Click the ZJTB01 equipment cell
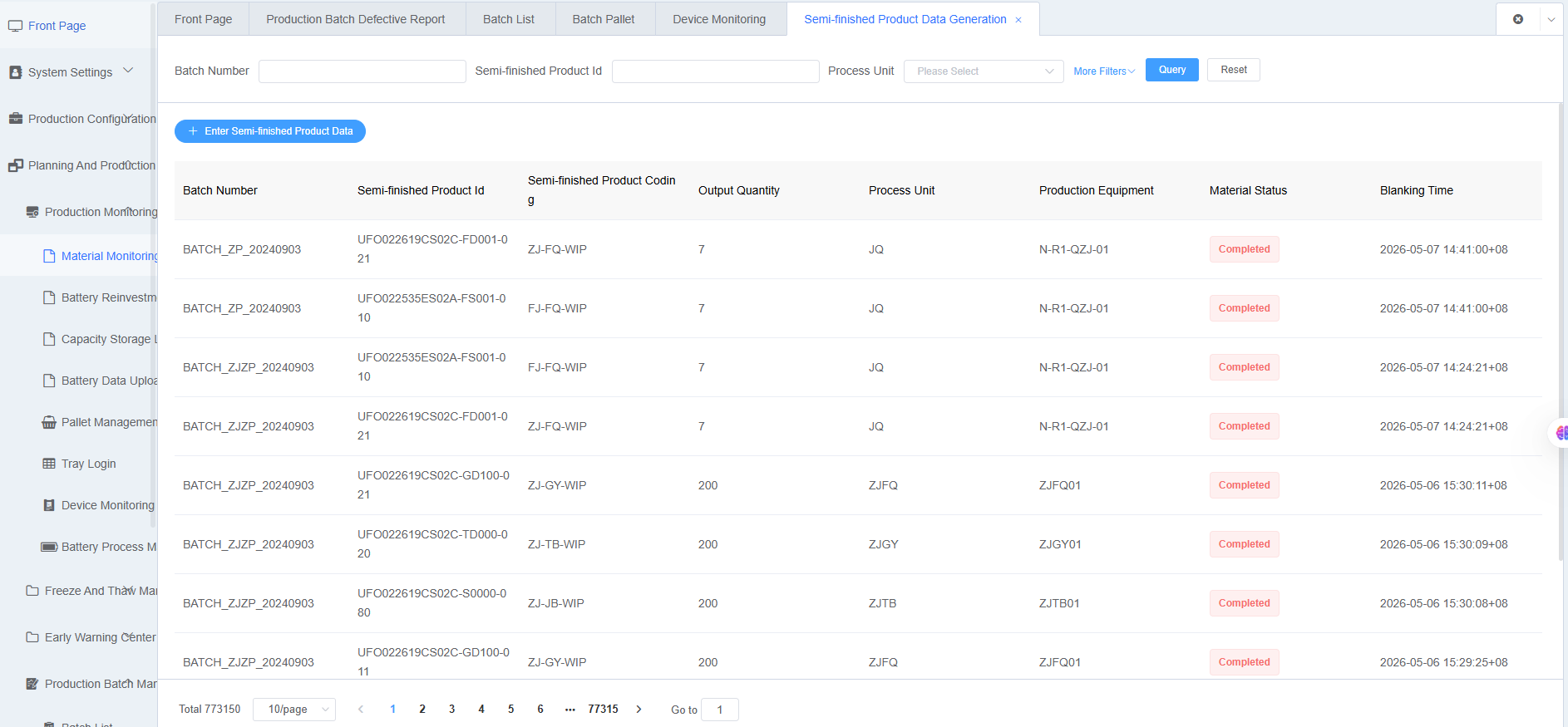Image resolution: width=1568 pixels, height=727 pixels. (x=1059, y=603)
